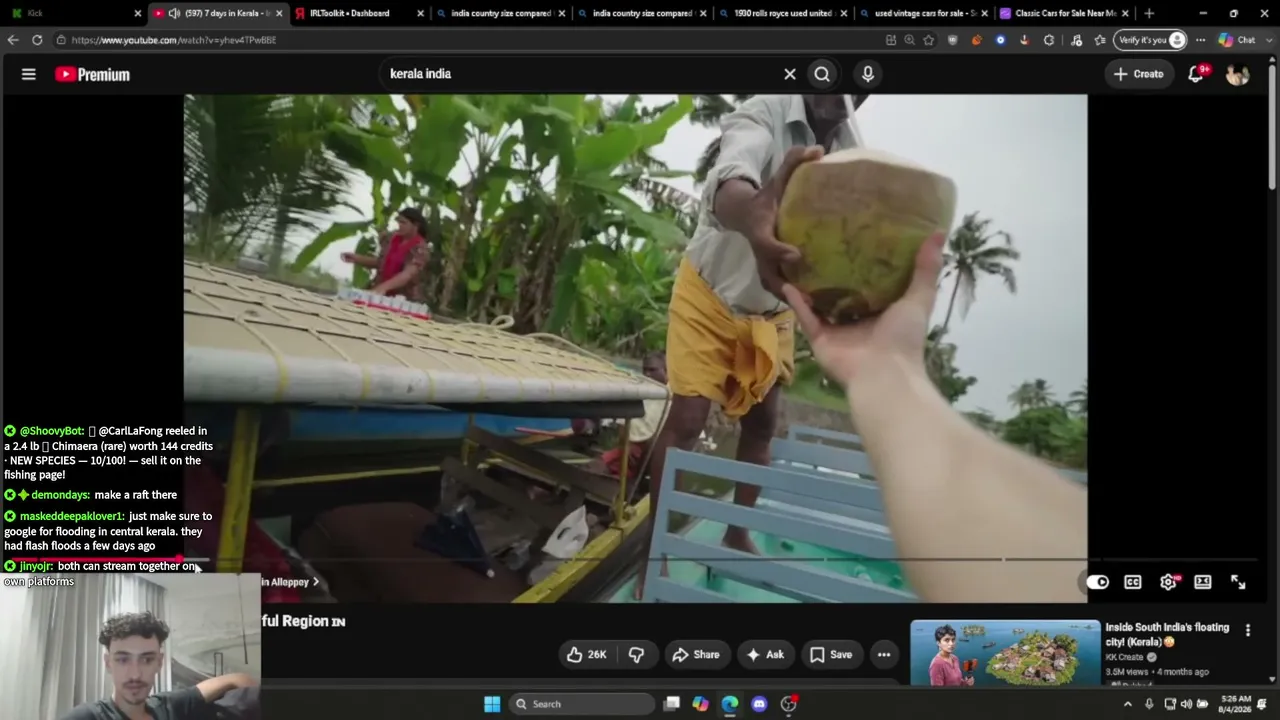
Task: Start voice search with the microphone
Action: click(x=868, y=74)
